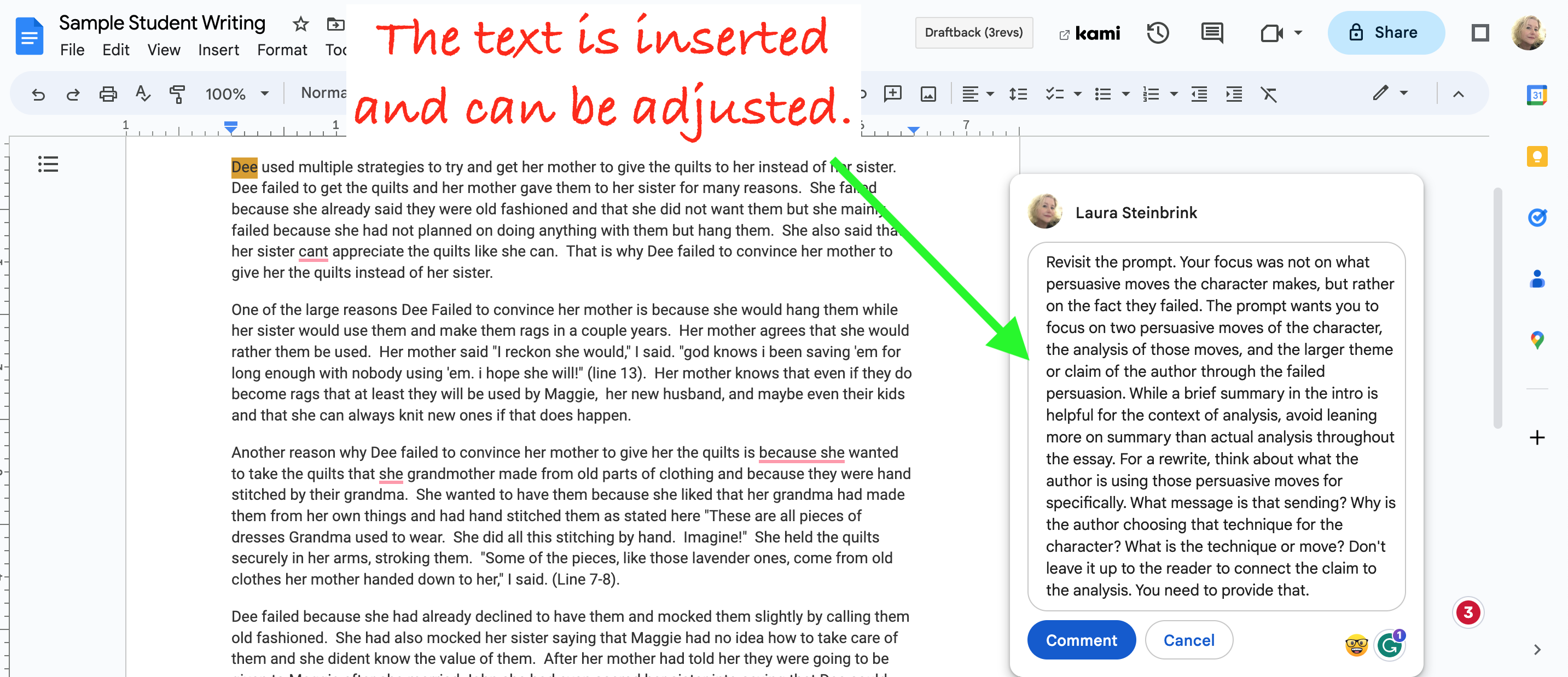Open the comment history icon
Viewport: 1568px width, 677px height.
point(1211,33)
